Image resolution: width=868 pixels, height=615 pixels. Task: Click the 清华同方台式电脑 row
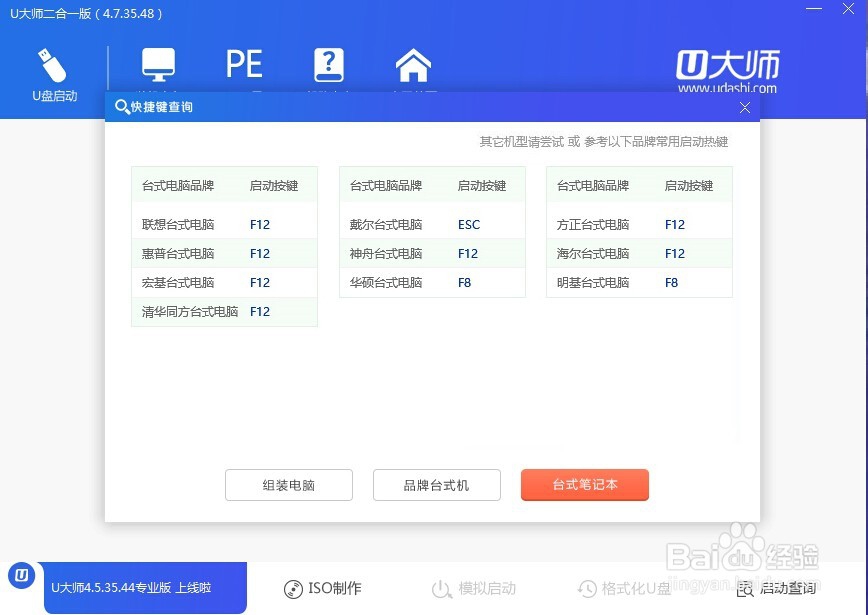(x=224, y=312)
